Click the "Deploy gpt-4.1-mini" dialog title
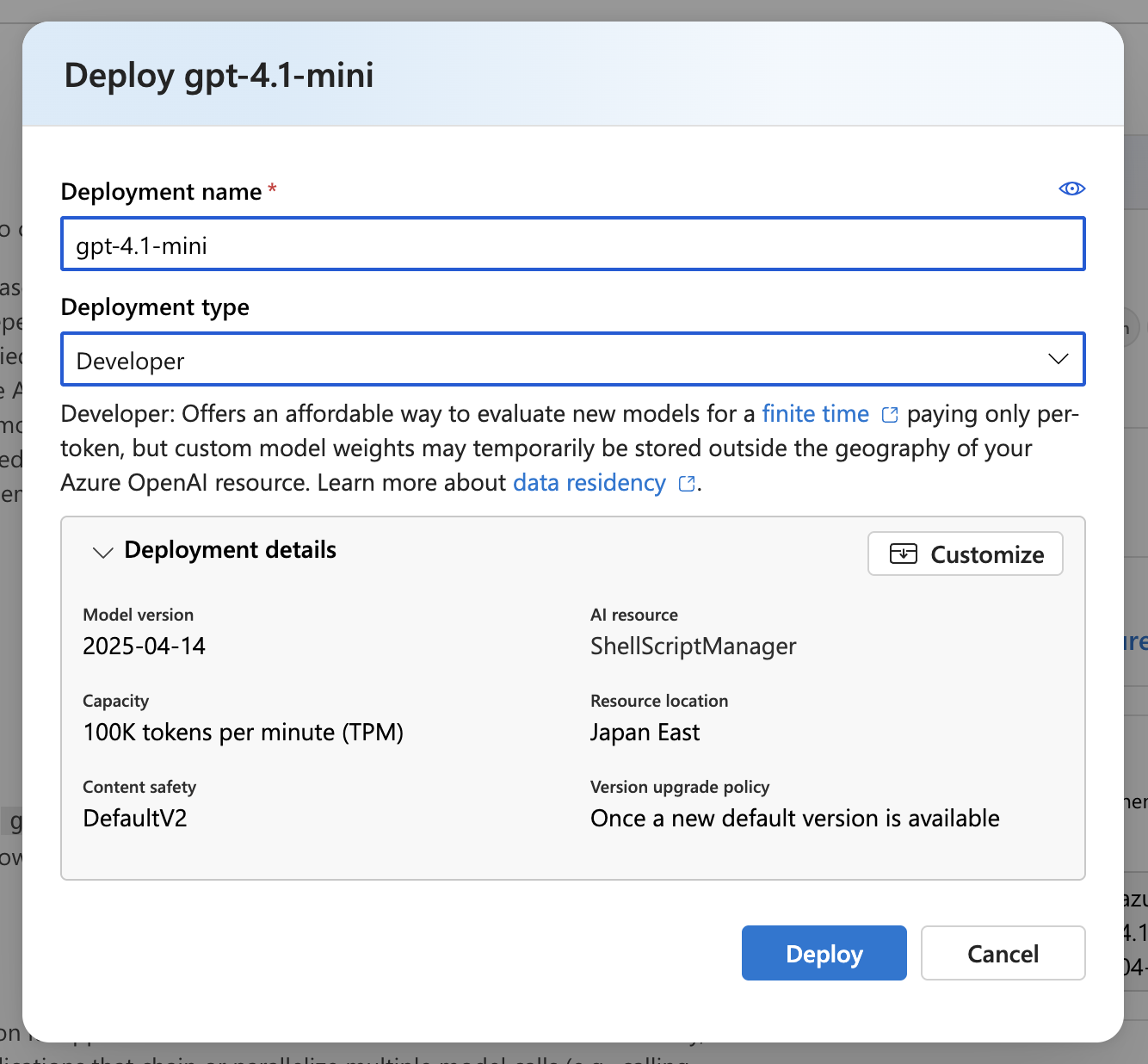 pyautogui.click(x=219, y=76)
